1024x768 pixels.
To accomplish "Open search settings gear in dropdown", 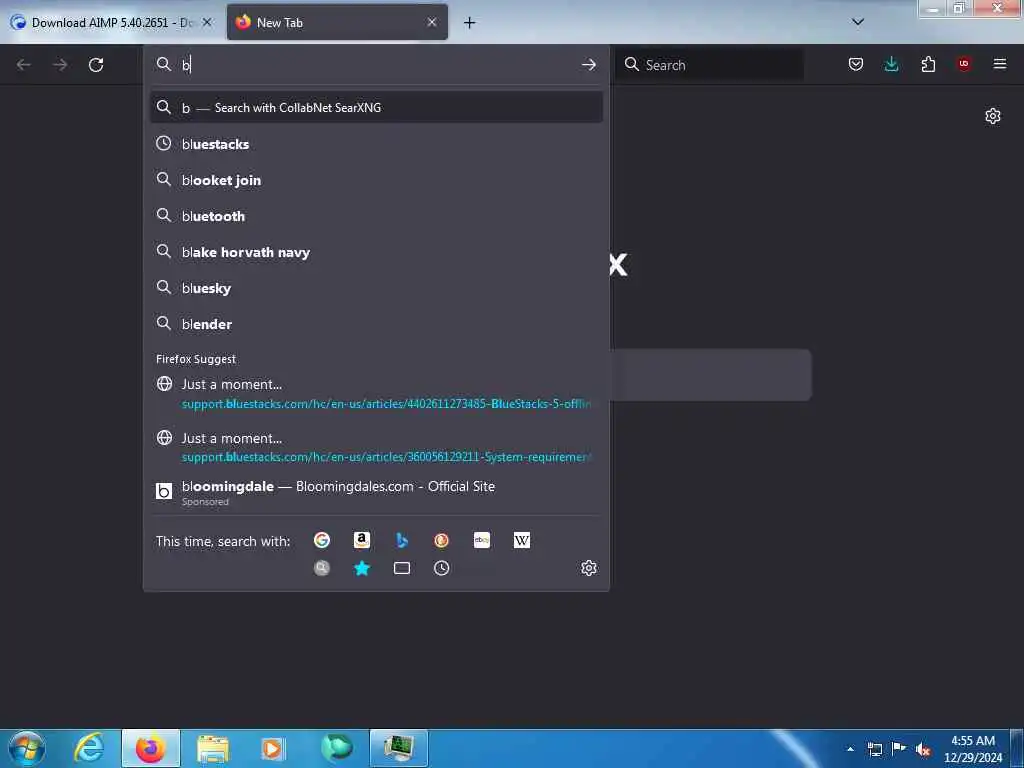I will point(589,568).
